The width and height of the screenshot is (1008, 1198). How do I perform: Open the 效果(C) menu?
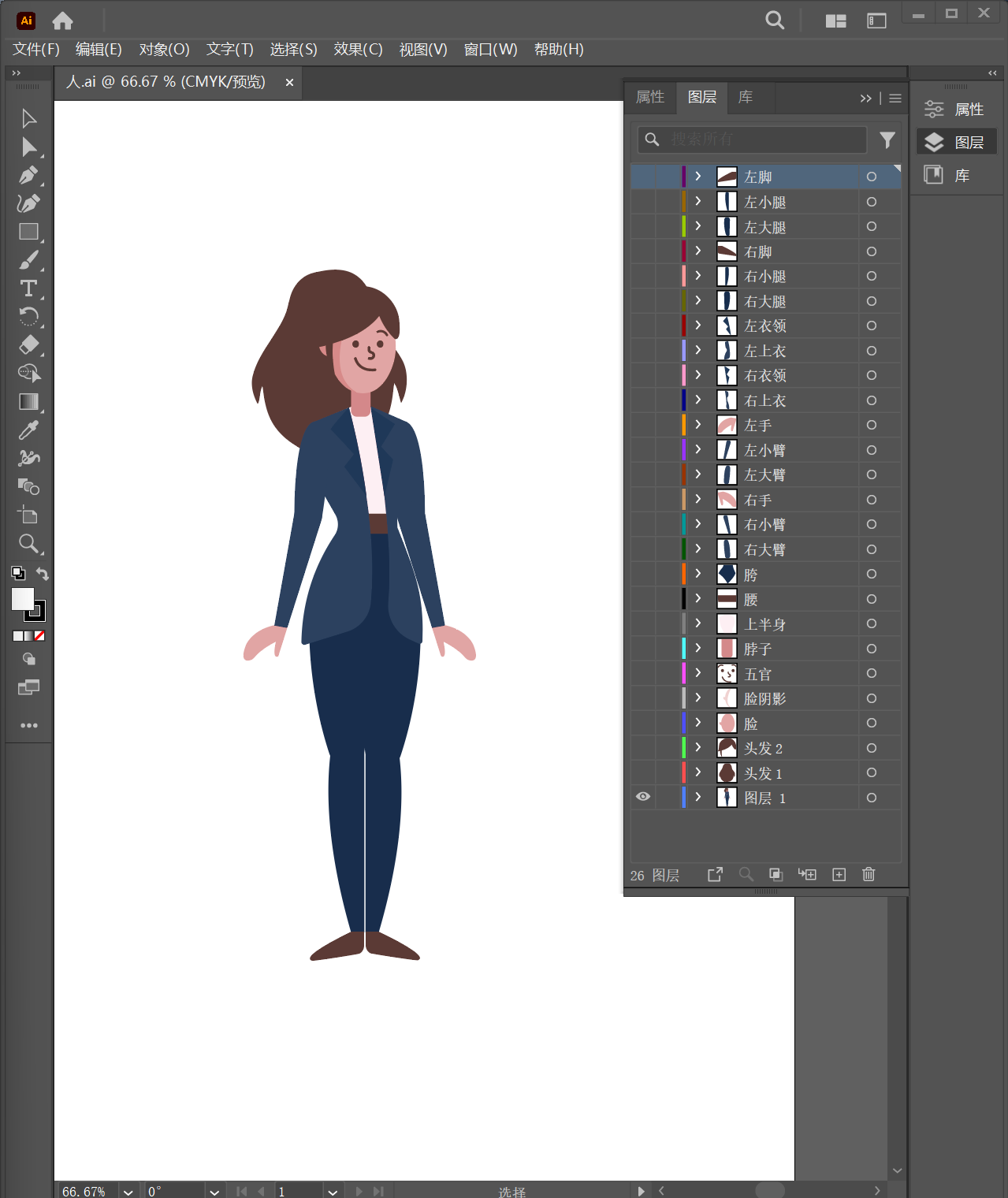pyautogui.click(x=358, y=50)
